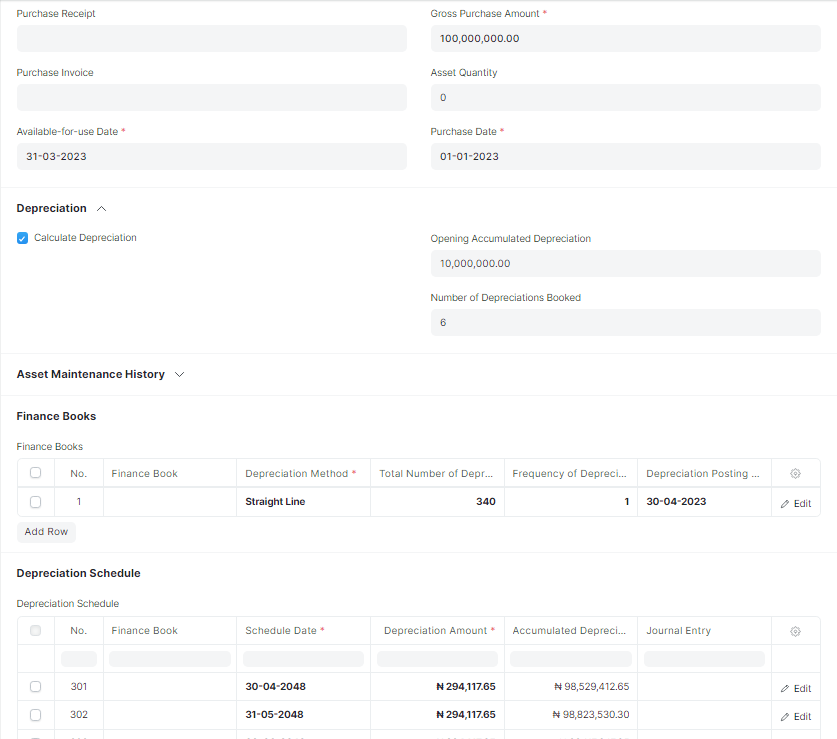Click the Purchase Receipt field
The width and height of the screenshot is (837, 739).
point(211,38)
